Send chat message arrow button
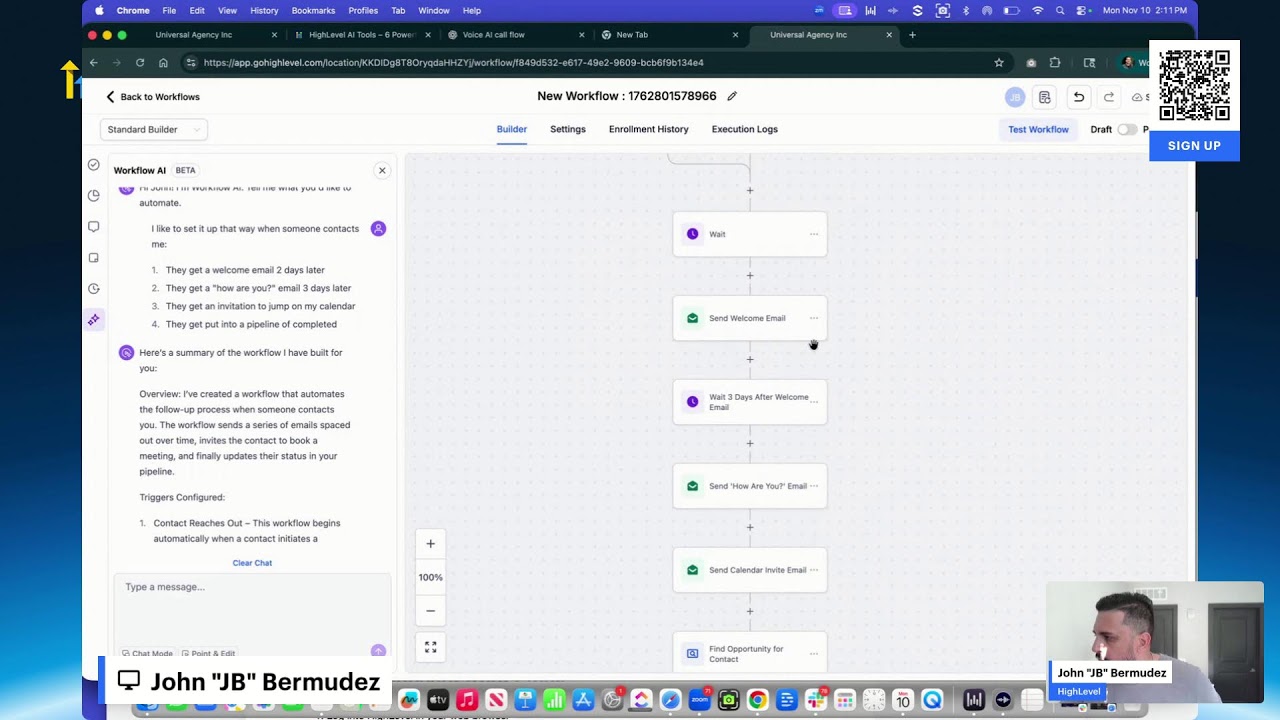Viewport: 1280px width, 720px height. pyautogui.click(x=378, y=651)
